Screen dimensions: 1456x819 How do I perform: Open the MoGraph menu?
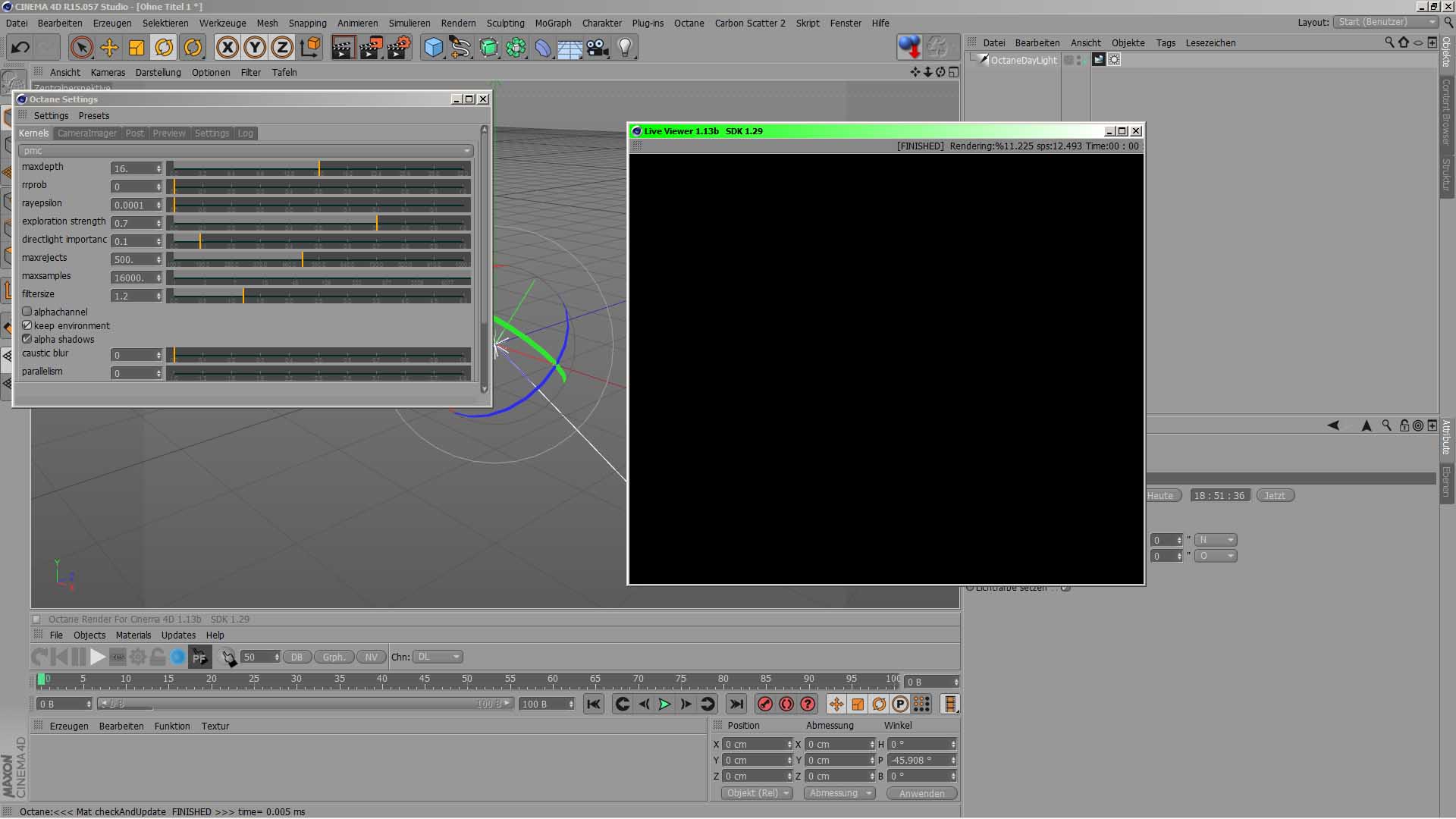(x=553, y=24)
